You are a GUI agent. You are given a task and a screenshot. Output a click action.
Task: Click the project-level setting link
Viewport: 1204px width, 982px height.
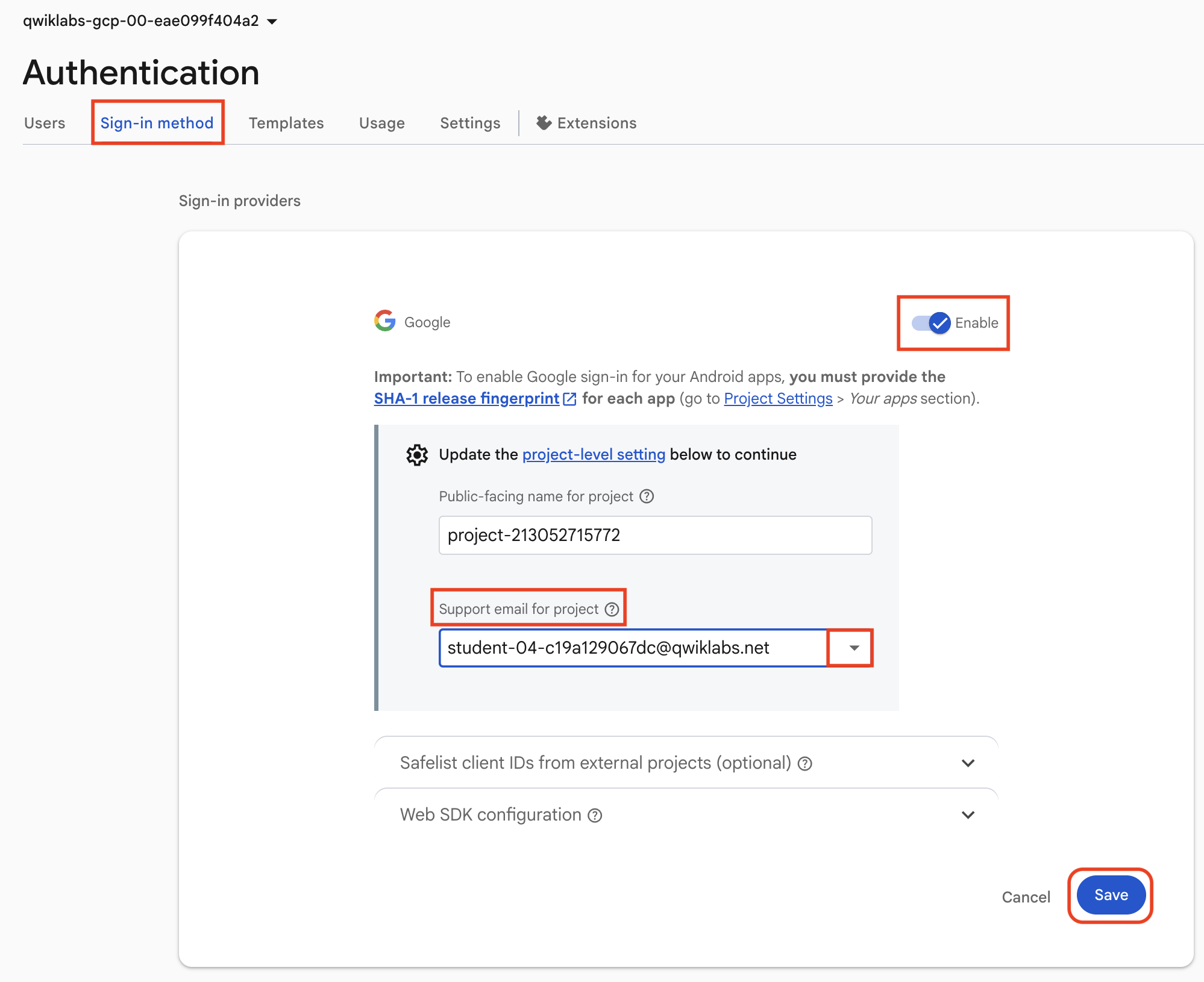[594, 454]
